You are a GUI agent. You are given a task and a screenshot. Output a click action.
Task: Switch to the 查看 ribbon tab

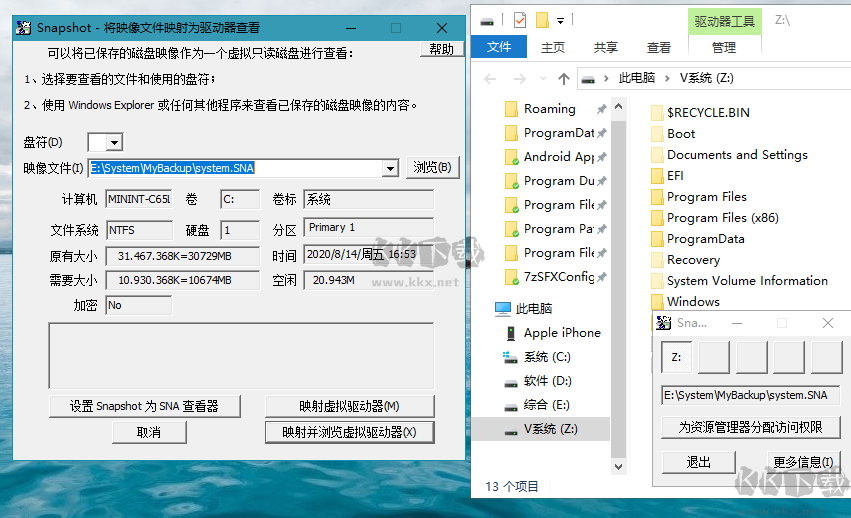659,47
